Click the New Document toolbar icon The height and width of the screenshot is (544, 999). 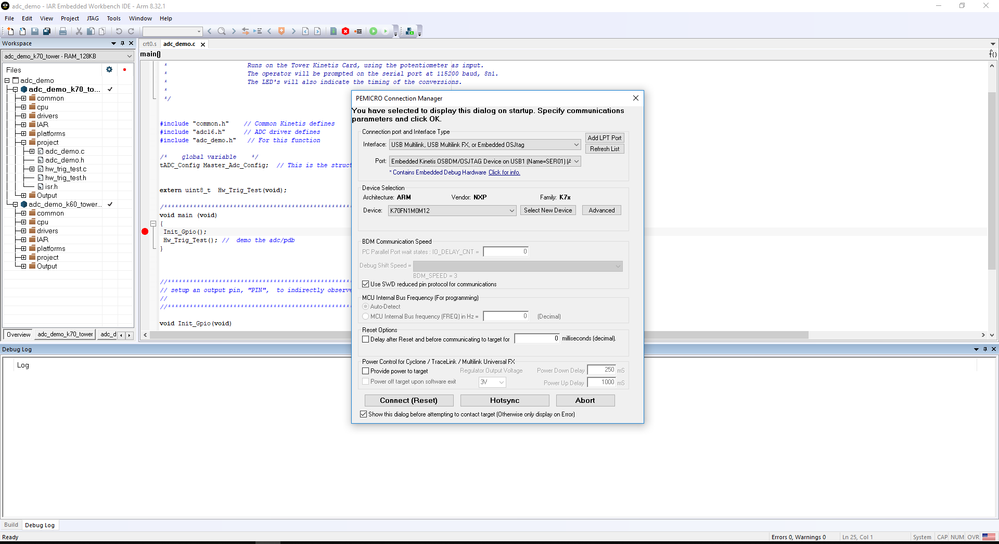pyautogui.click(x=10, y=31)
